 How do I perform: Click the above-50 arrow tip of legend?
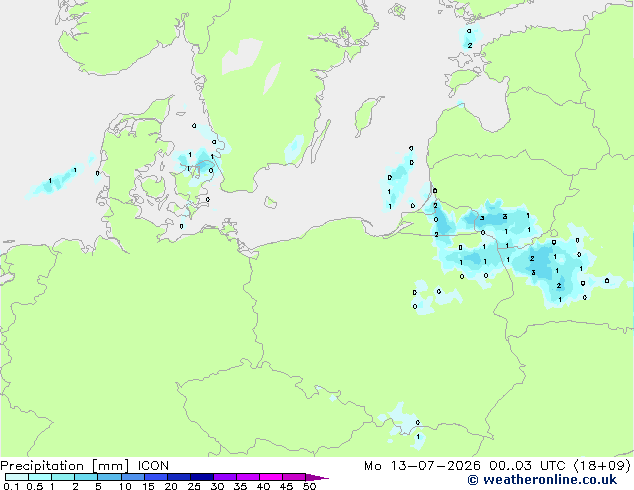pyautogui.click(x=317, y=477)
